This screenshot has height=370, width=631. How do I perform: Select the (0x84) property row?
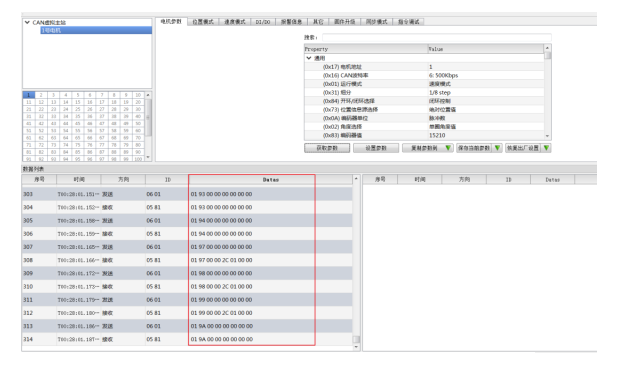point(424,101)
